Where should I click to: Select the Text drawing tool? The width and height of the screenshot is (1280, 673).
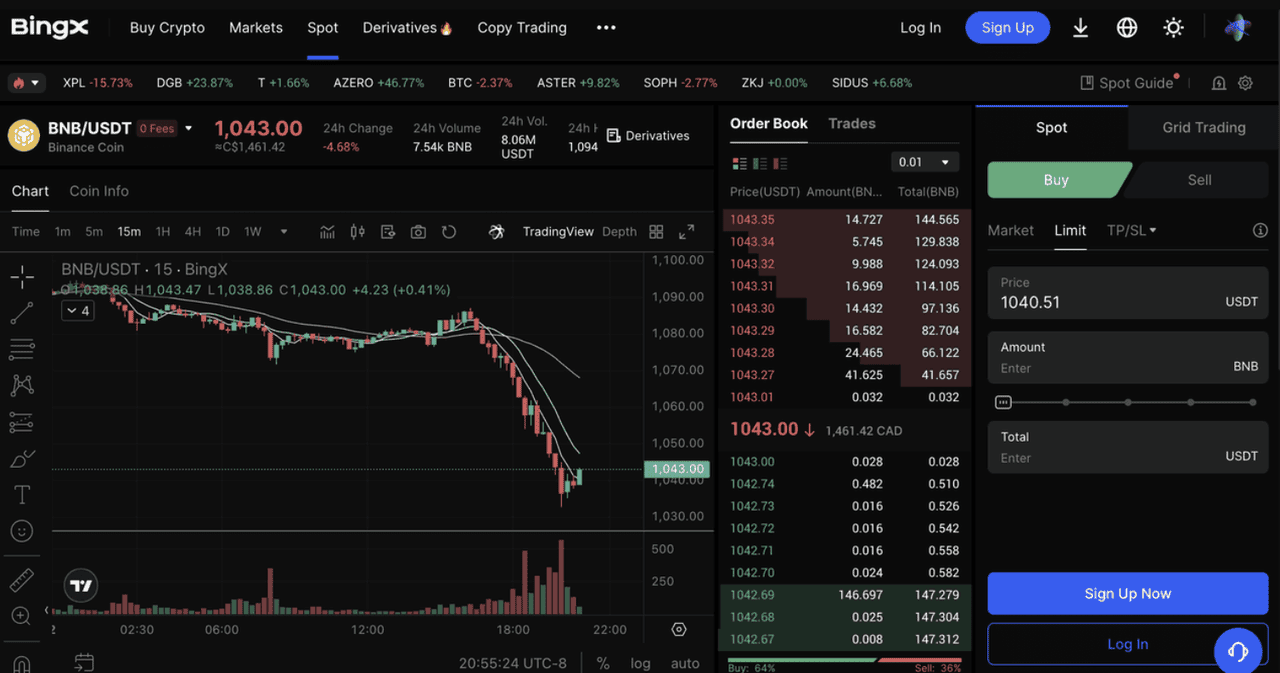[21, 495]
